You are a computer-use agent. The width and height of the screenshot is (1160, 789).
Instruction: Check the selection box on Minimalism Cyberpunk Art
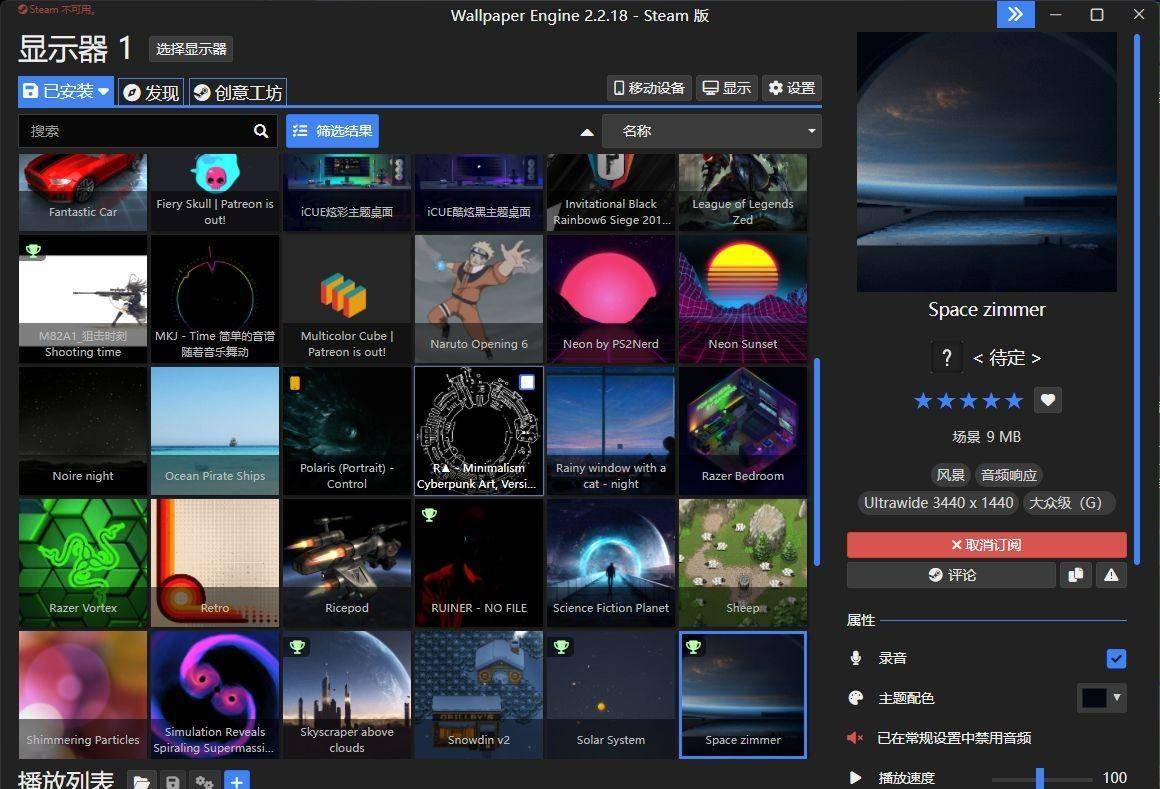[x=527, y=382]
